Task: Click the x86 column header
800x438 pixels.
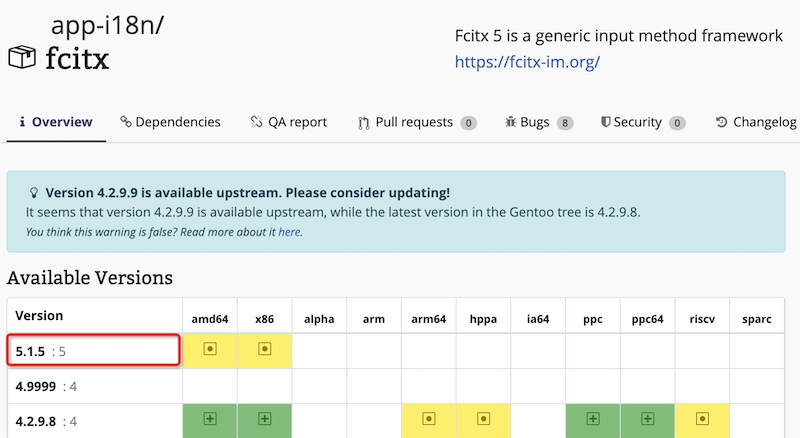Action: (x=264, y=319)
